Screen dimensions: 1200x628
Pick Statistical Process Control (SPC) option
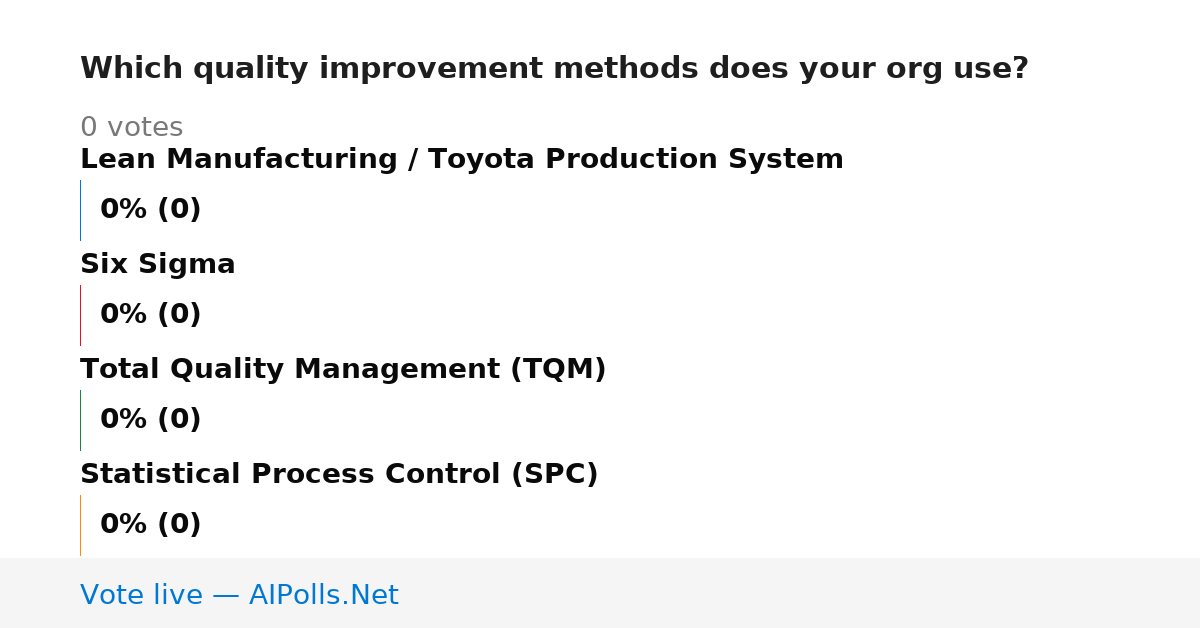[x=339, y=474]
